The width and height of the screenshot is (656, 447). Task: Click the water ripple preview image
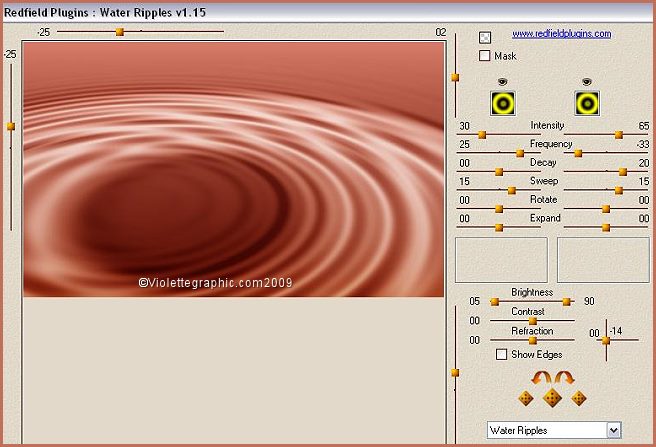pos(233,170)
